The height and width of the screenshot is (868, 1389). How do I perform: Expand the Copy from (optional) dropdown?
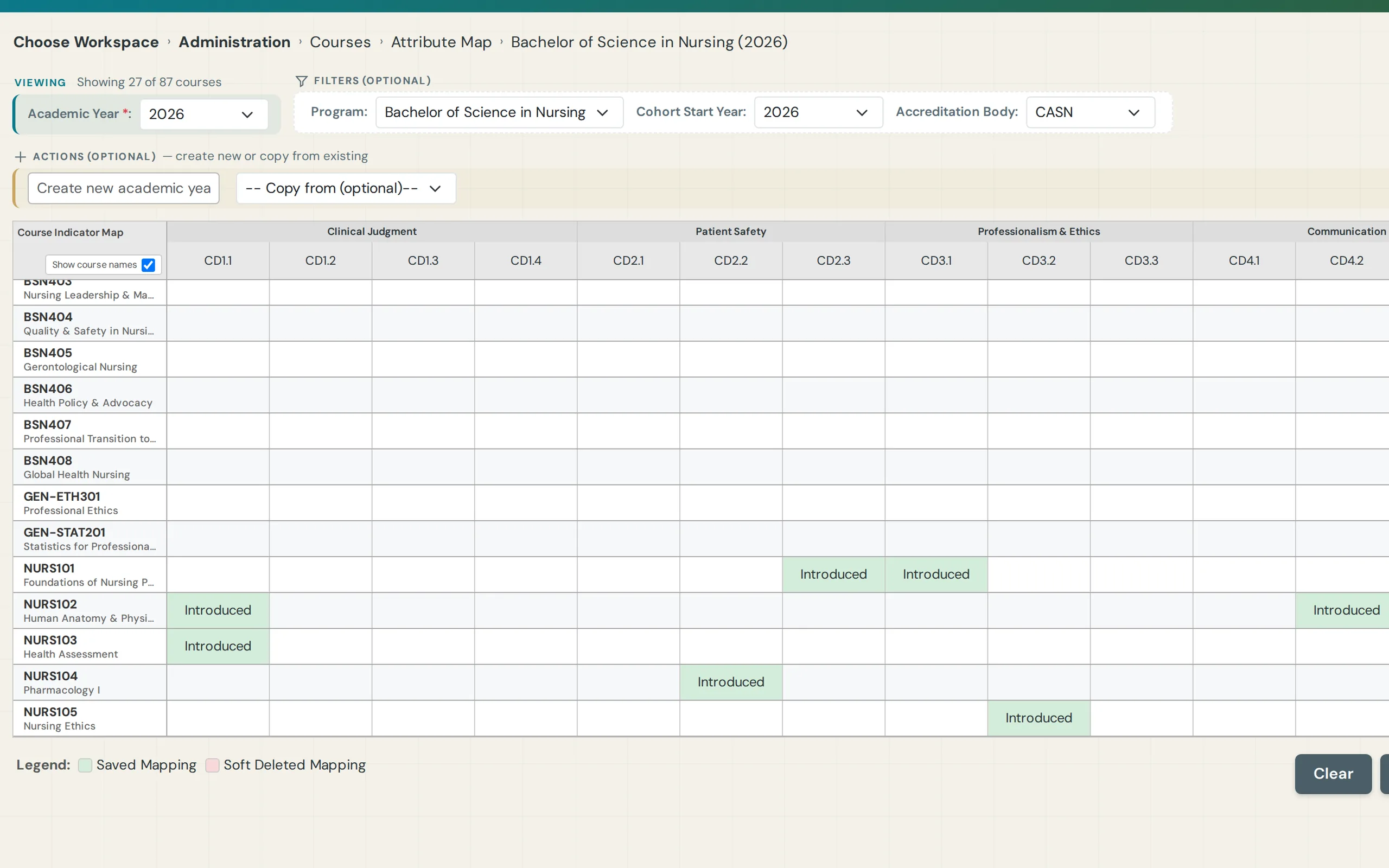tap(346, 188)
